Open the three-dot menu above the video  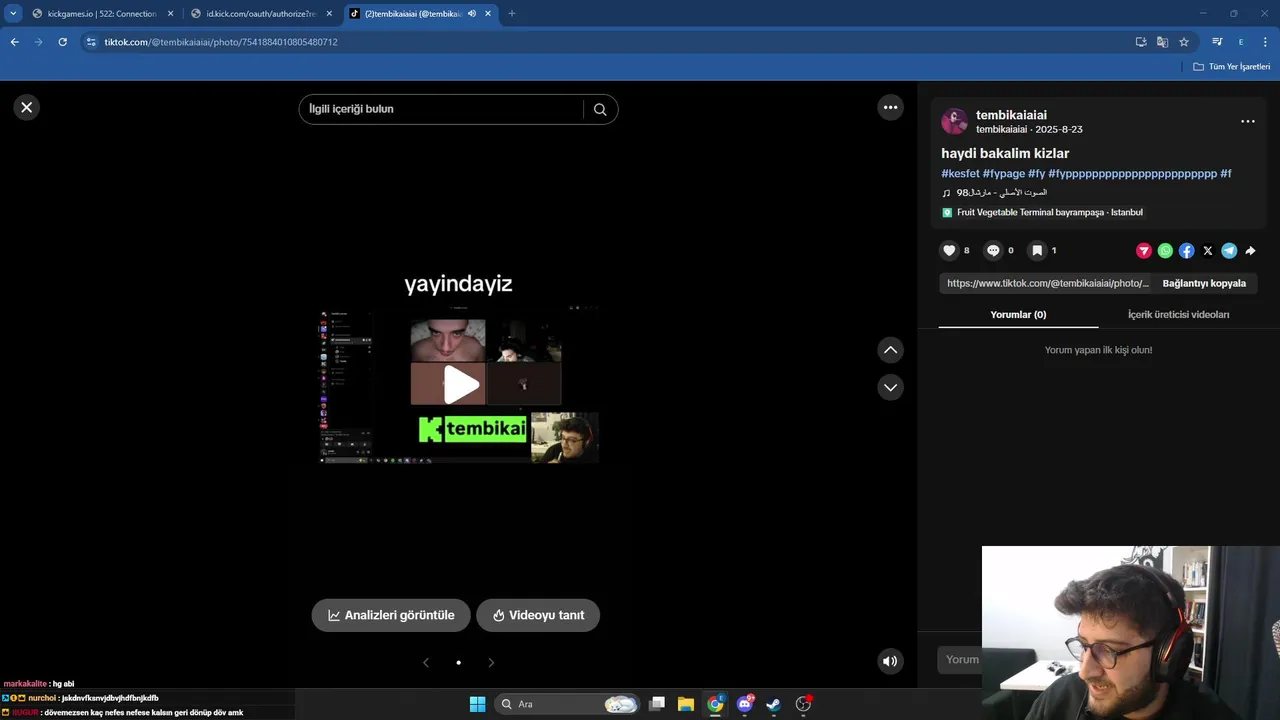coord(890,107)
